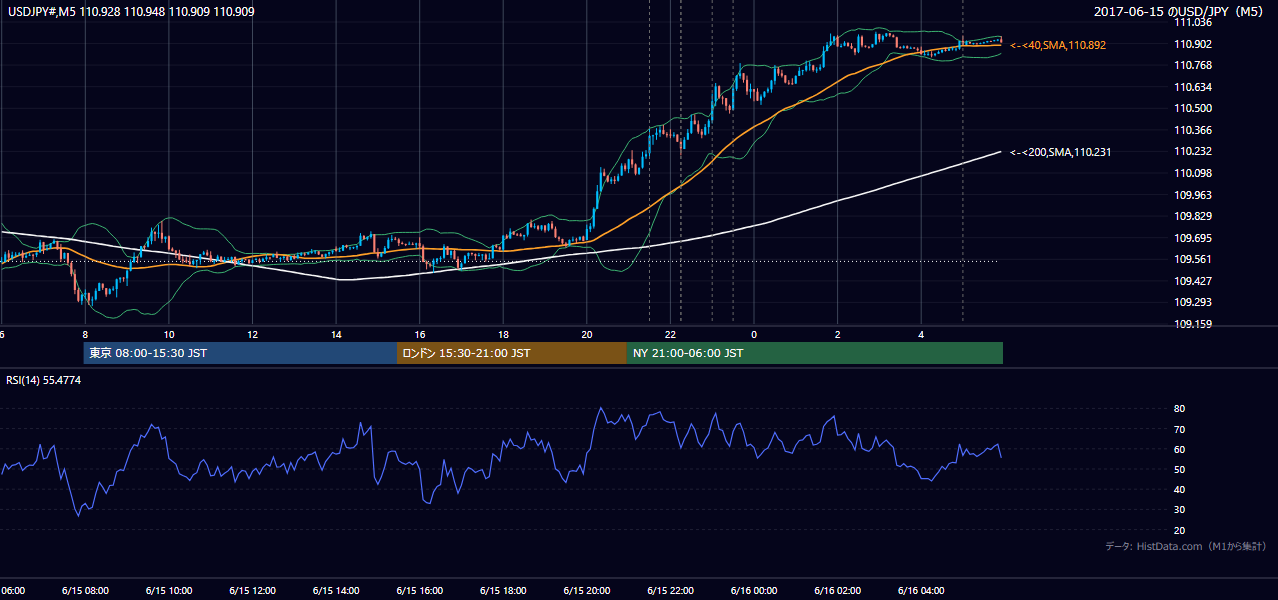This screenshot has width=1278, height=600.
Task: Select the 40 SMA 110.892 label
Action: (1058, 45)
